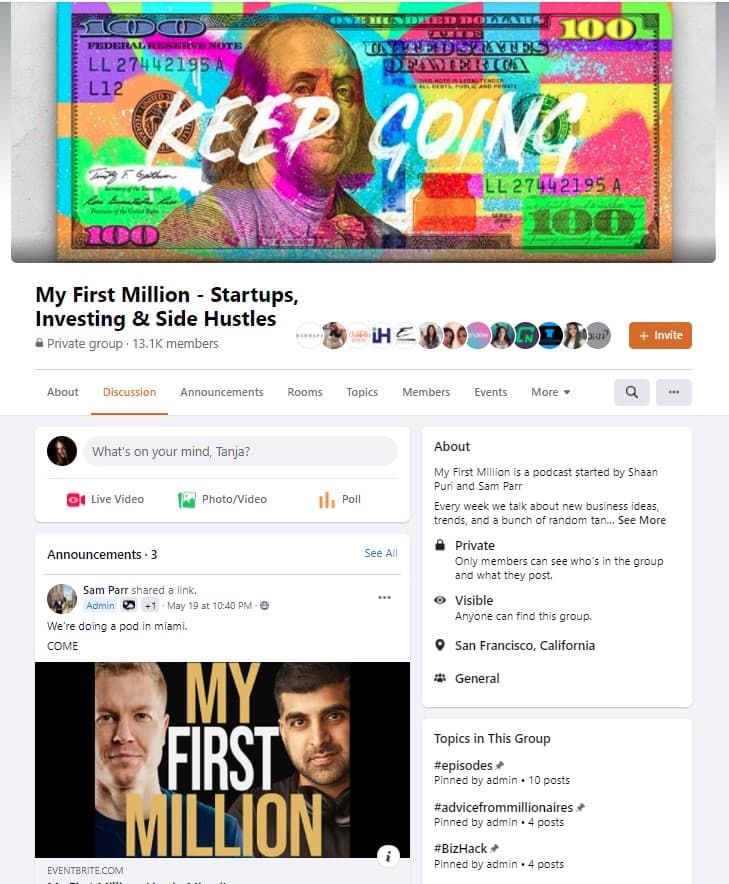This screenshot has height=884, width=729.
Task: Open the About tab
Action: (63, 392)
